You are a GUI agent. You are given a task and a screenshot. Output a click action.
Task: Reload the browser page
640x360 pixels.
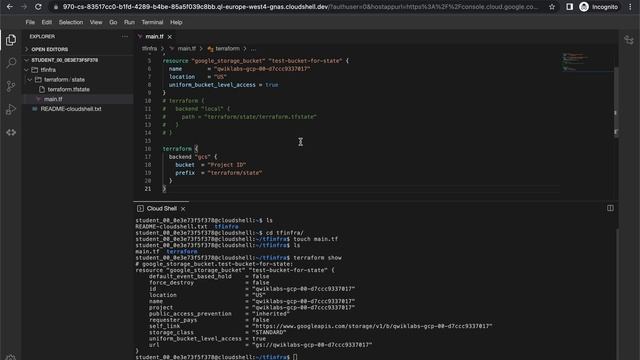tap(38, 7)
